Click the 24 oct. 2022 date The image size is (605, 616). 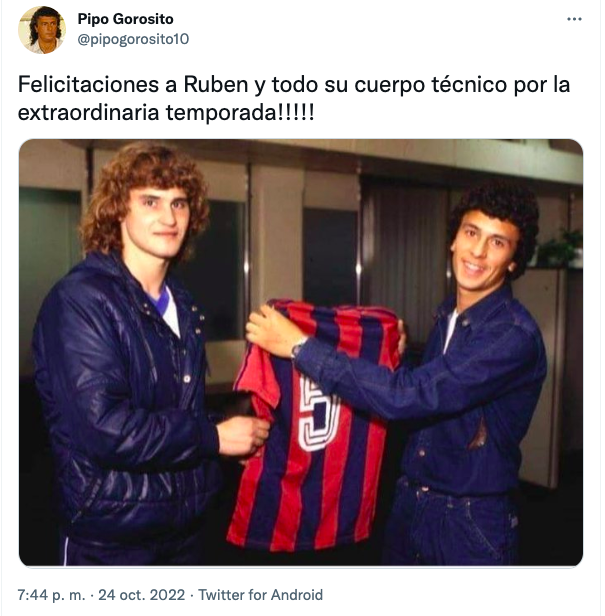coord(141,594)
